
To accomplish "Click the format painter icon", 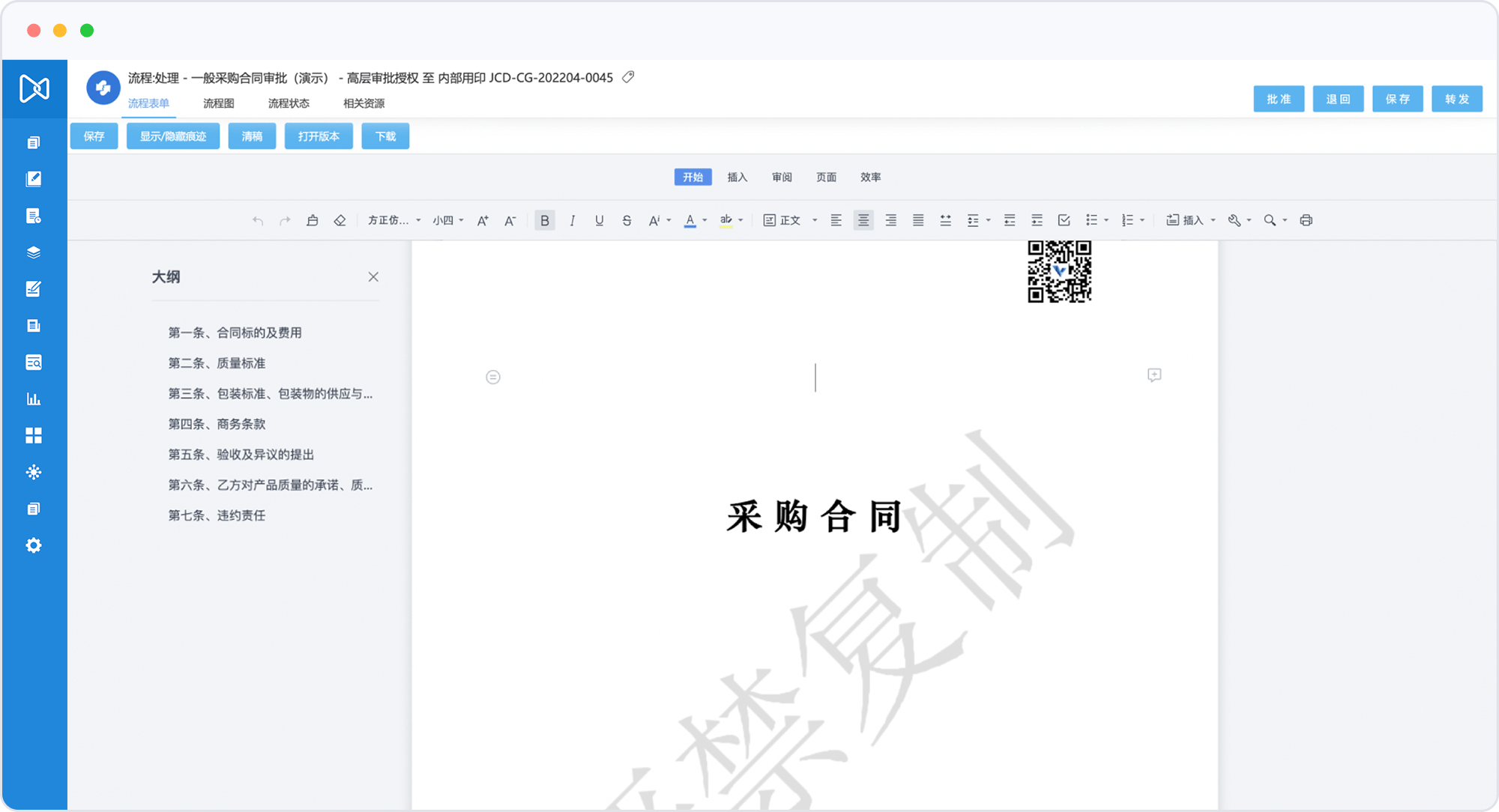I will 313,220.
